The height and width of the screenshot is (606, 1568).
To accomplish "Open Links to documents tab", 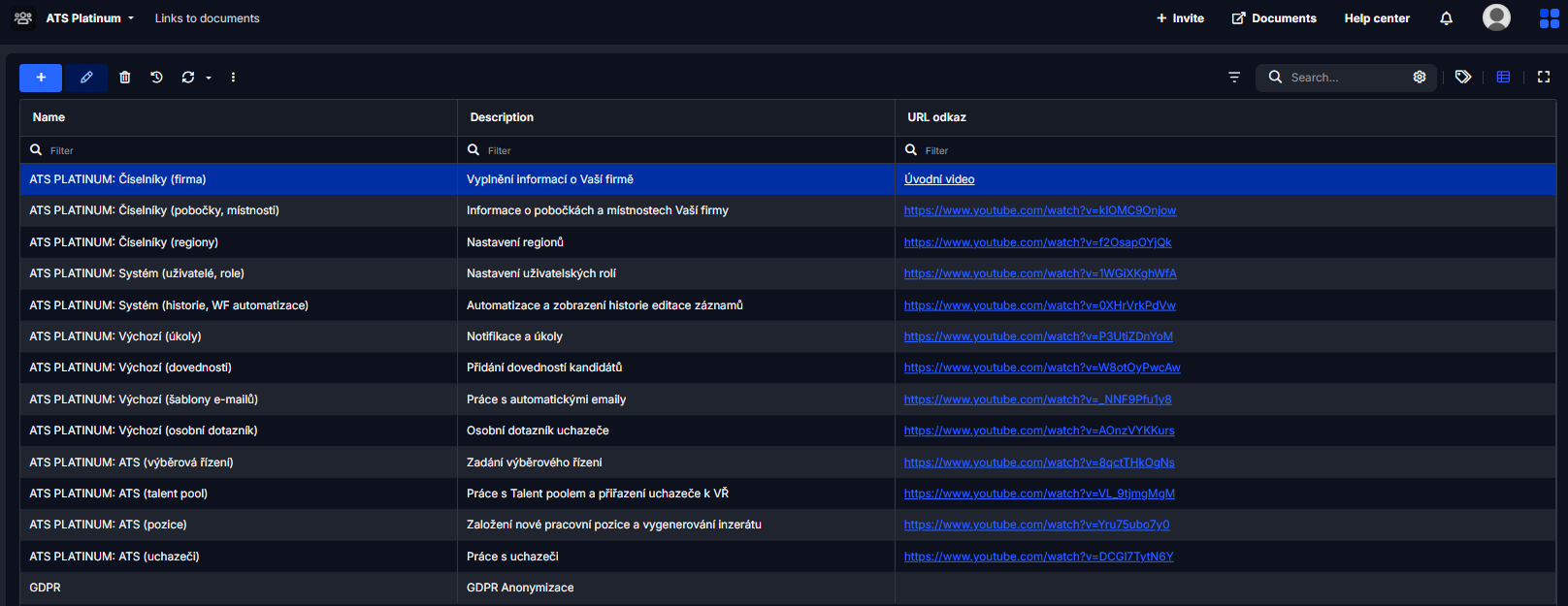I will point(207,18).
